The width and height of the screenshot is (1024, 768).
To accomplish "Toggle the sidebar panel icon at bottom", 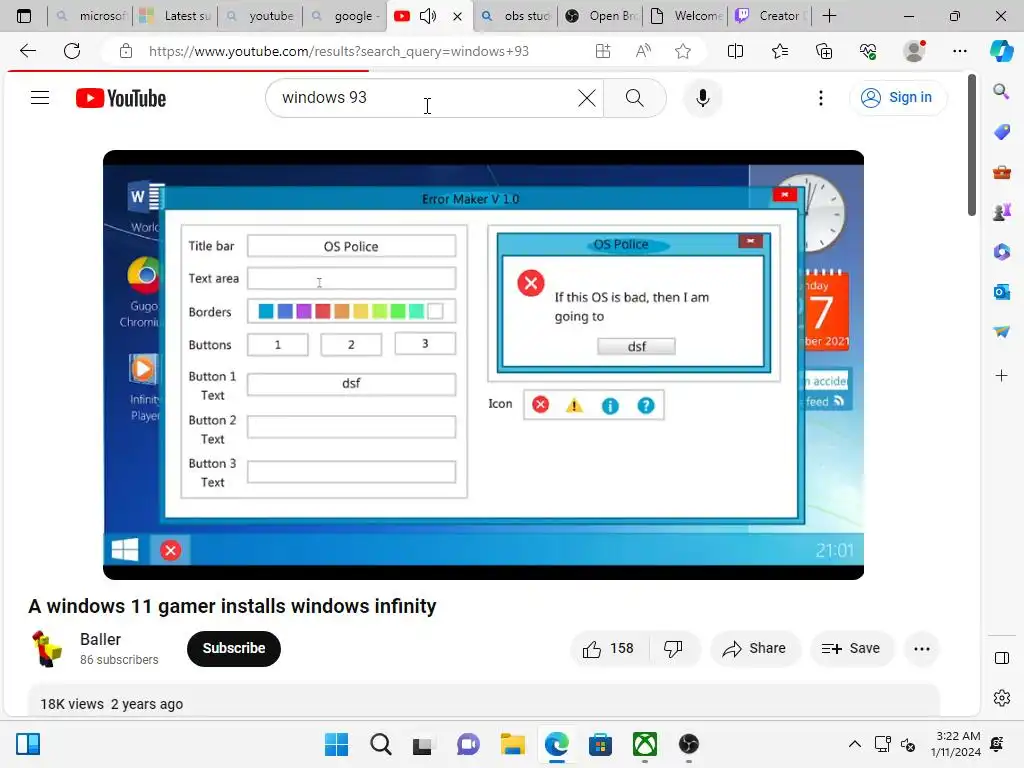I will tap(1002, 658).
